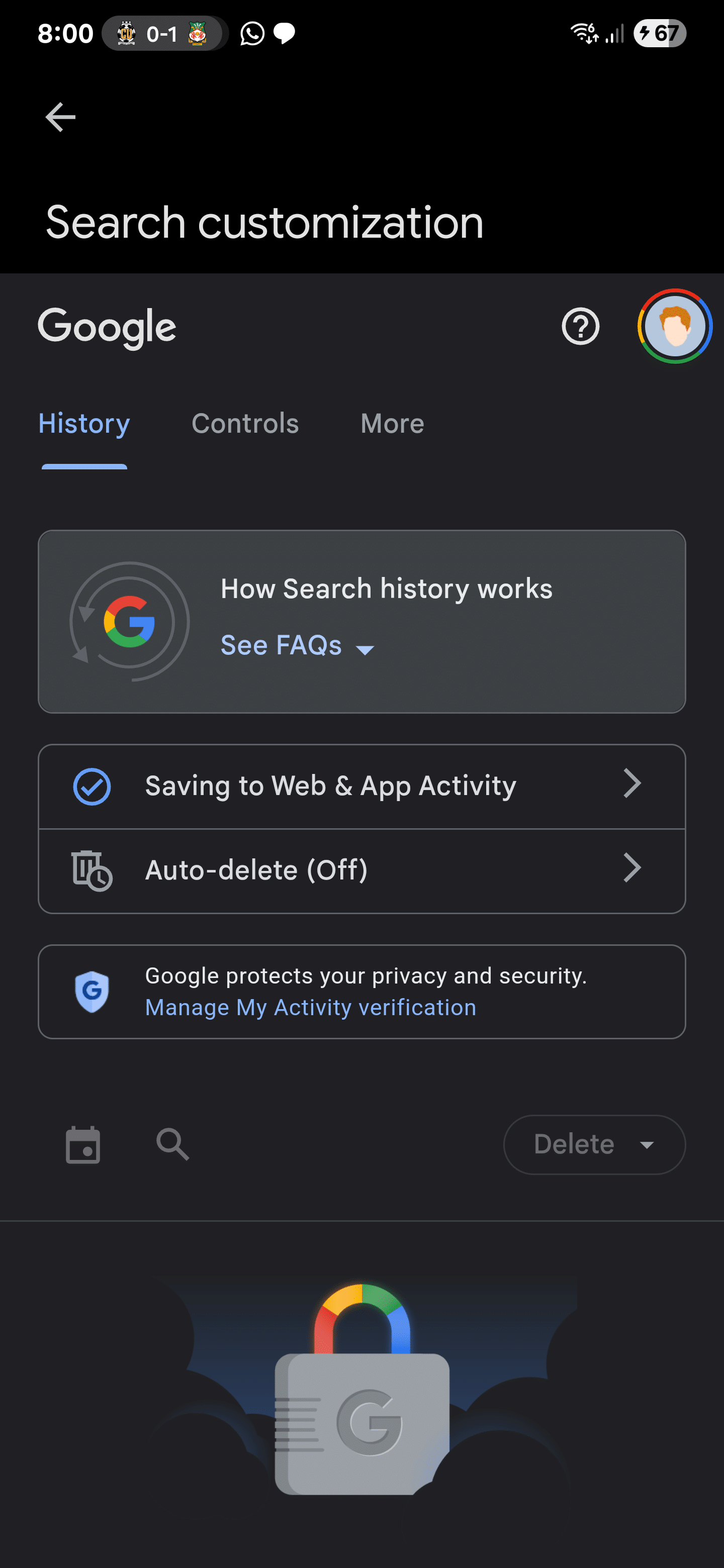Switch to the Controls tab
Image resolution: width=724 pixels, height=1568 pixels.
click(245, 424)
